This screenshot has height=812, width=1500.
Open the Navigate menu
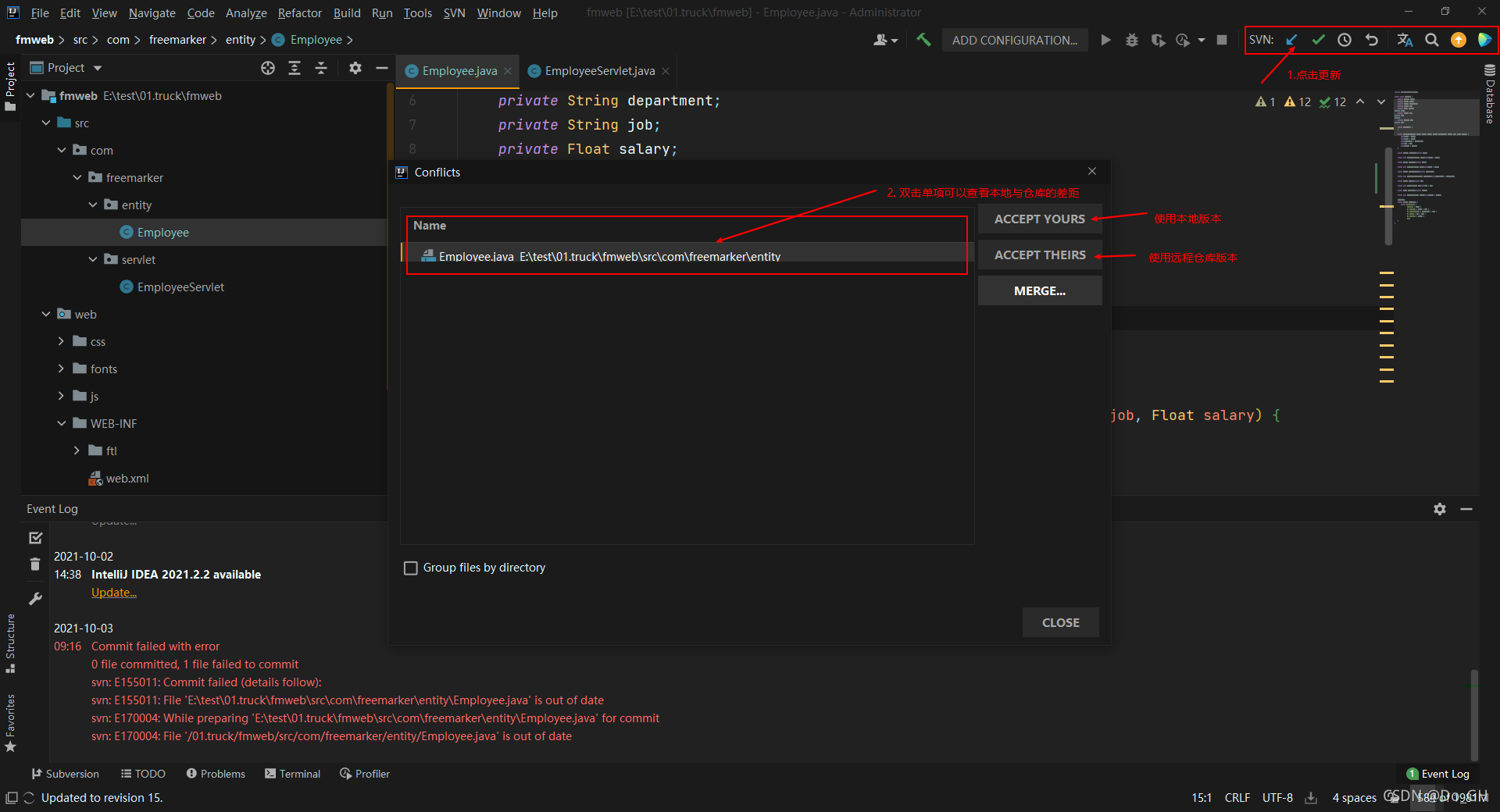point(152,12)
